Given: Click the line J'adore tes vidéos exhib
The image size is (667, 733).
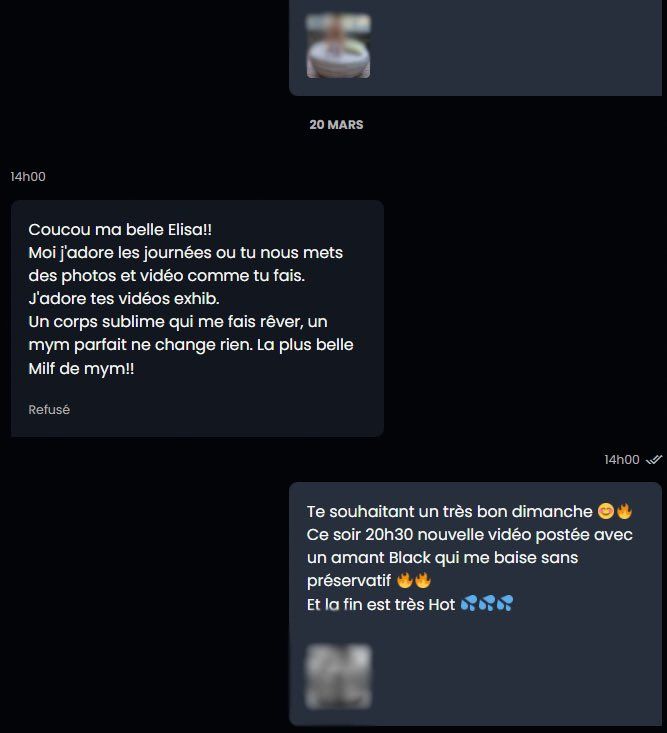Looking at the screenshot, I should click(124, 298).
